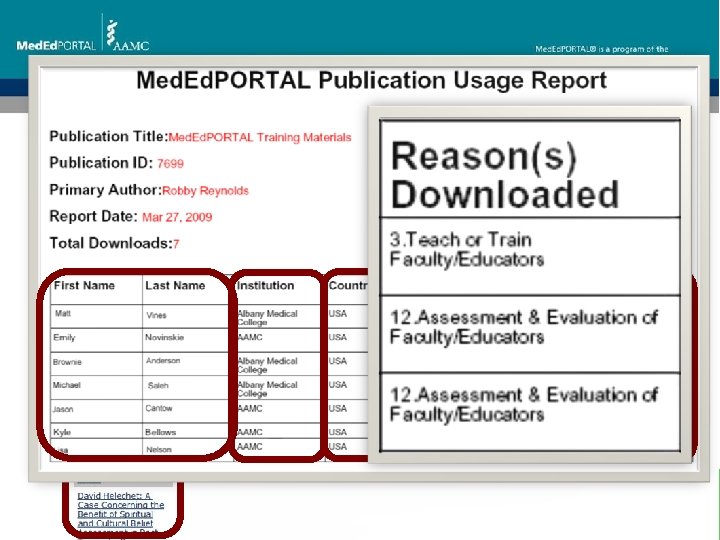Select the primary author name Robby Reynolds
720x540 pixels.
coord(205,191)
